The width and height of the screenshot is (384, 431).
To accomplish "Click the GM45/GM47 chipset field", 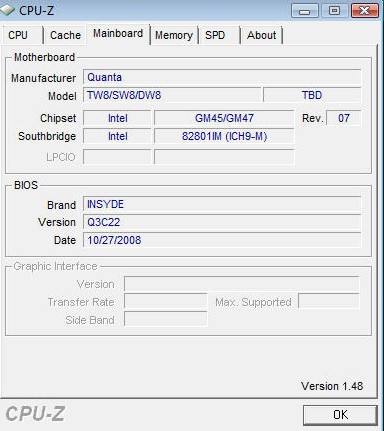I will pos(224,118).
